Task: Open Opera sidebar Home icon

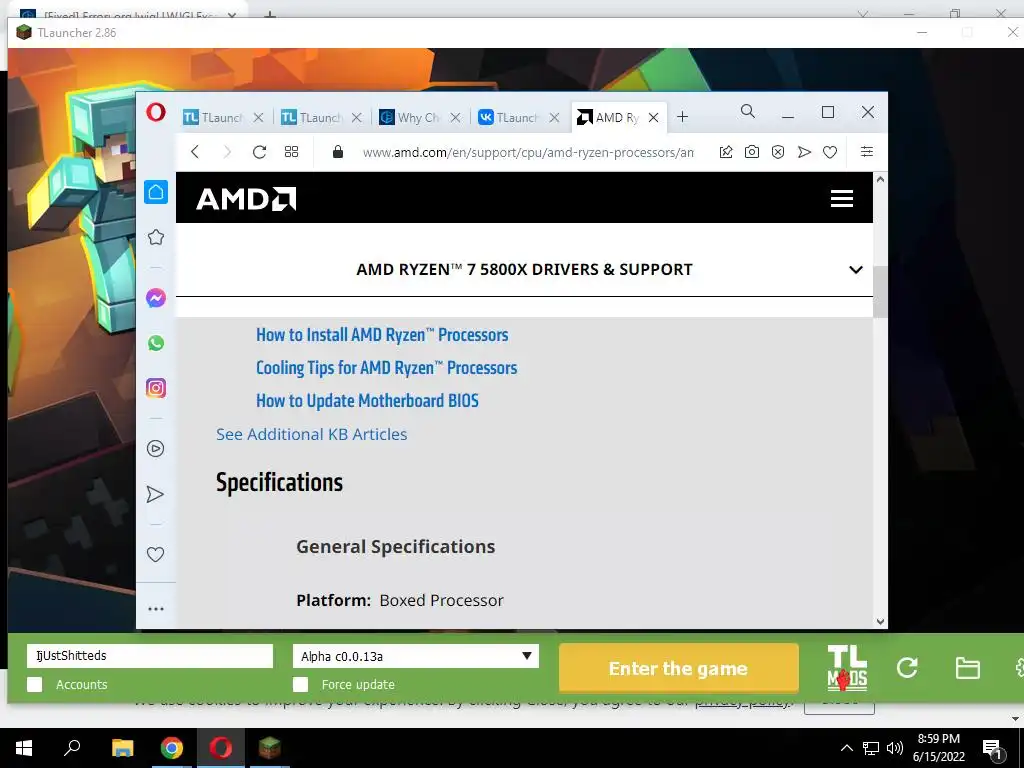Action: [155, 192]
